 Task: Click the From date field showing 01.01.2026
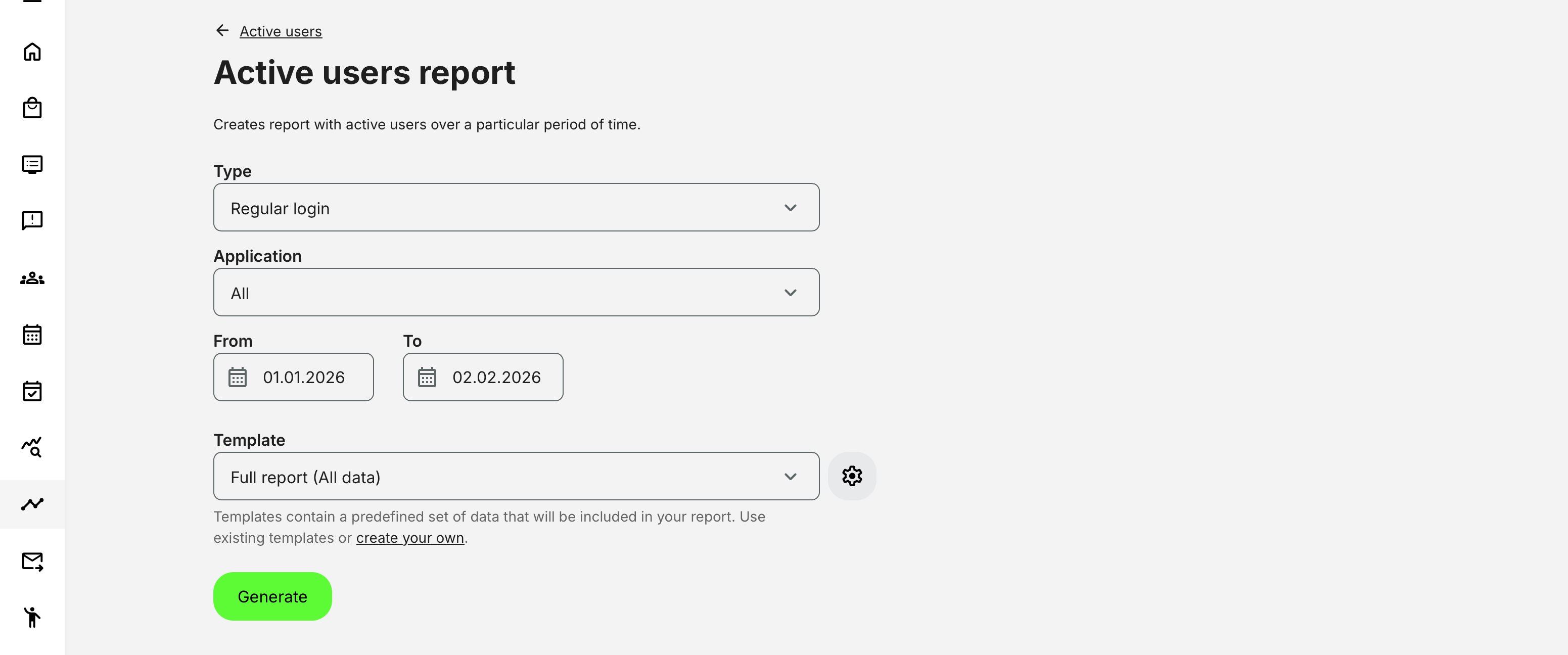293,377
